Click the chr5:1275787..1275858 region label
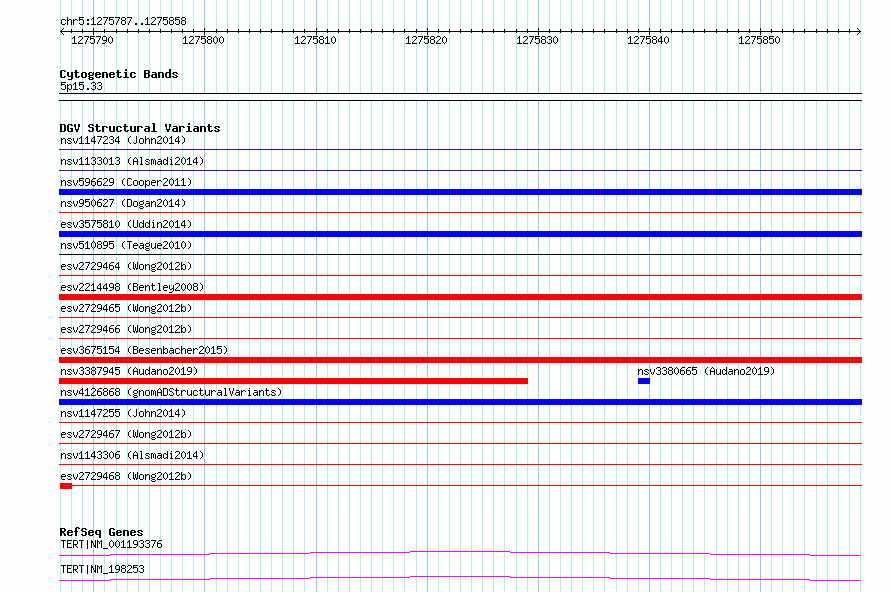890x592 pixels. pos(123,21)
